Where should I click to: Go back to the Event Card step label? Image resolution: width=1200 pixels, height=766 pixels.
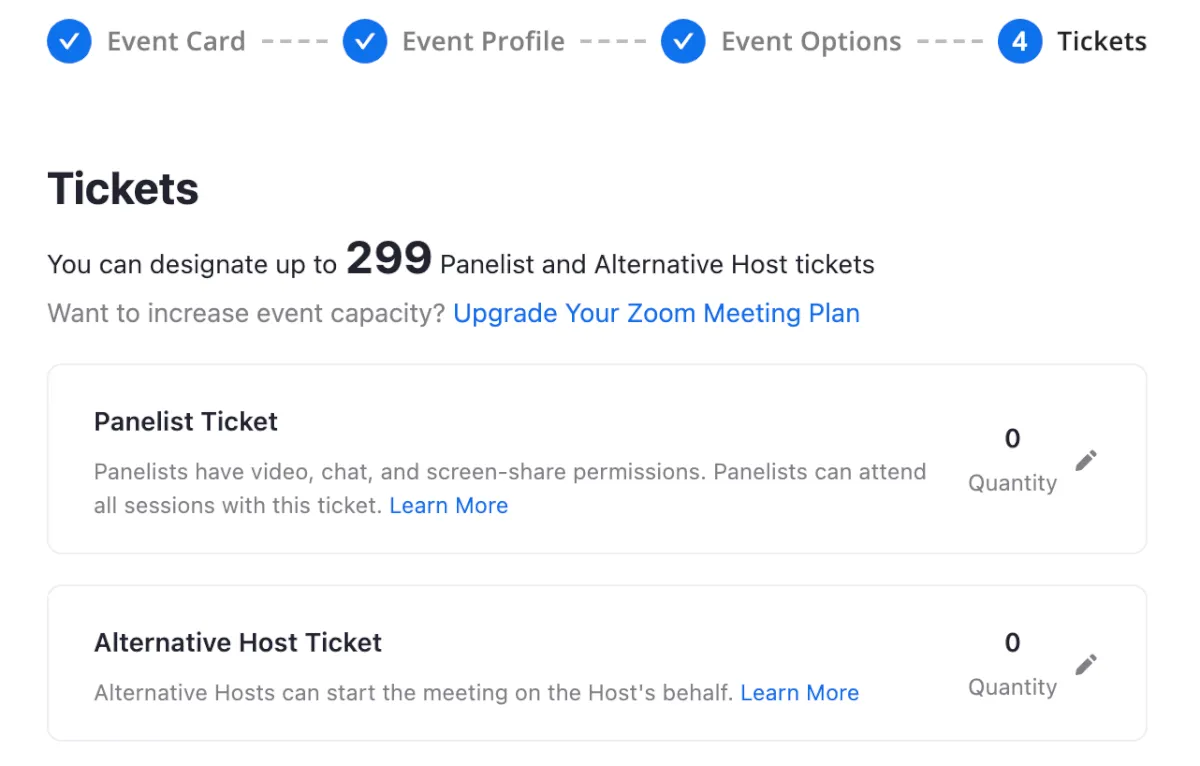[176, 42]
